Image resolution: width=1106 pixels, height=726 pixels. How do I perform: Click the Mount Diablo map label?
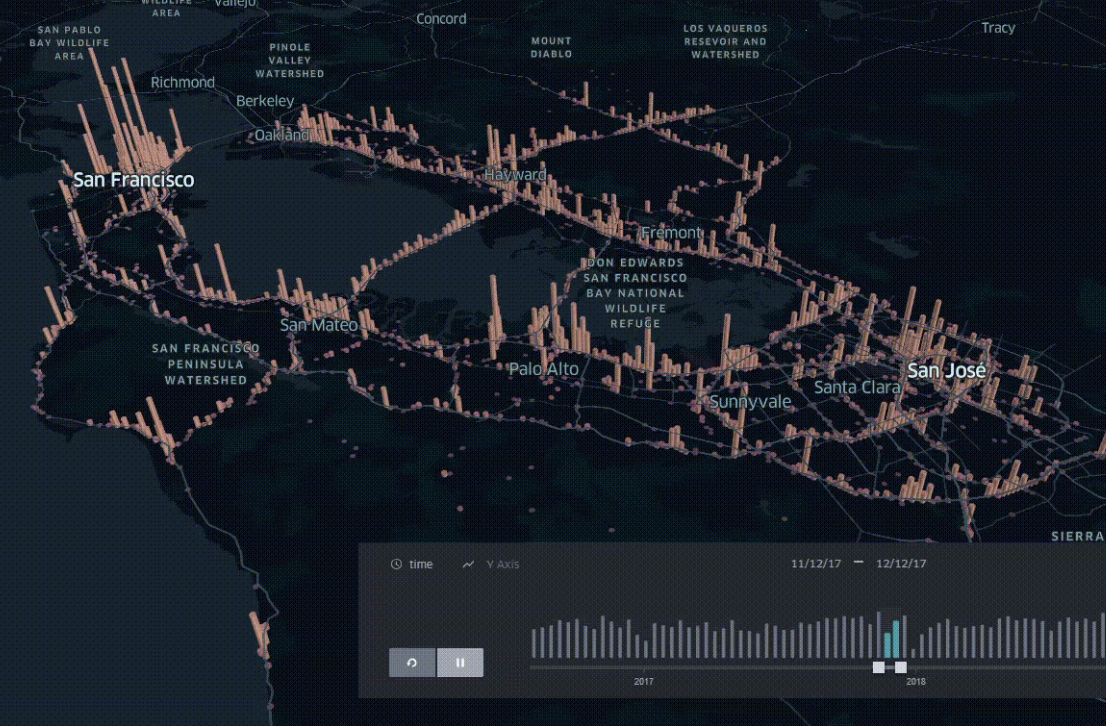click(x=552, y=47)
